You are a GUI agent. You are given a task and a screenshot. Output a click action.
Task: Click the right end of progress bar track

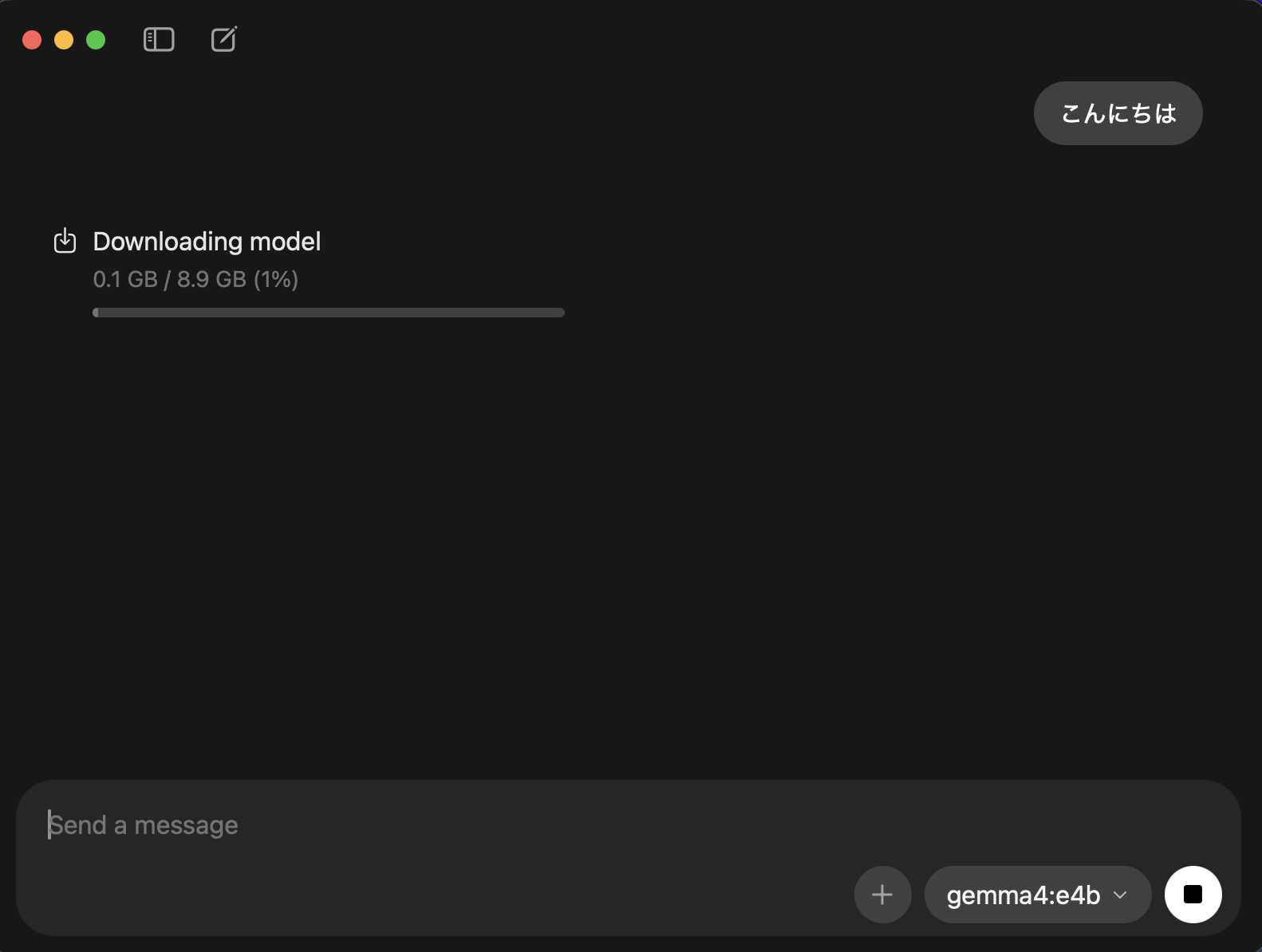[x=560, y=313]
